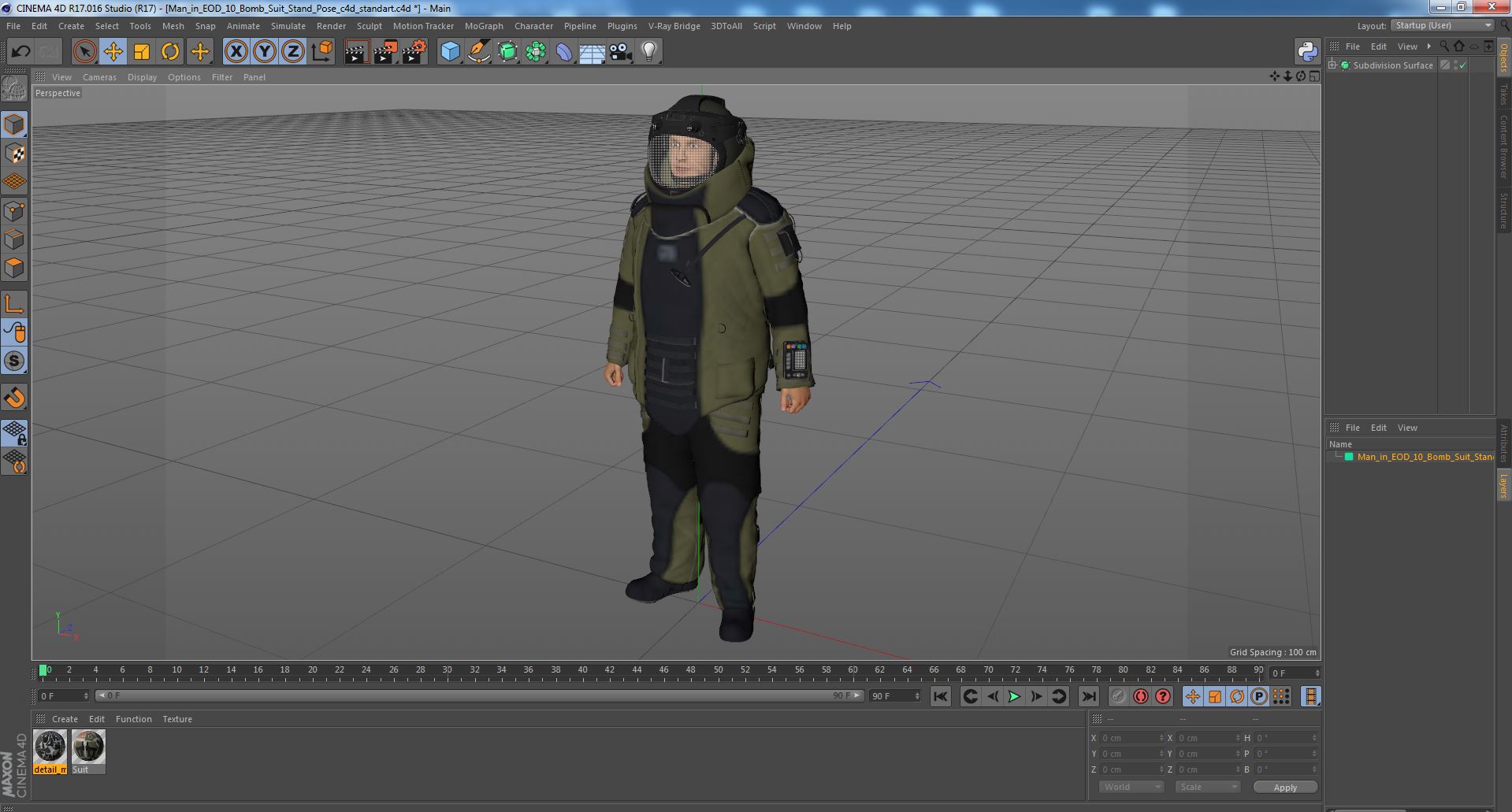Go to end of animation
Screen dimensions: 1512x812
click(1088, 696)
